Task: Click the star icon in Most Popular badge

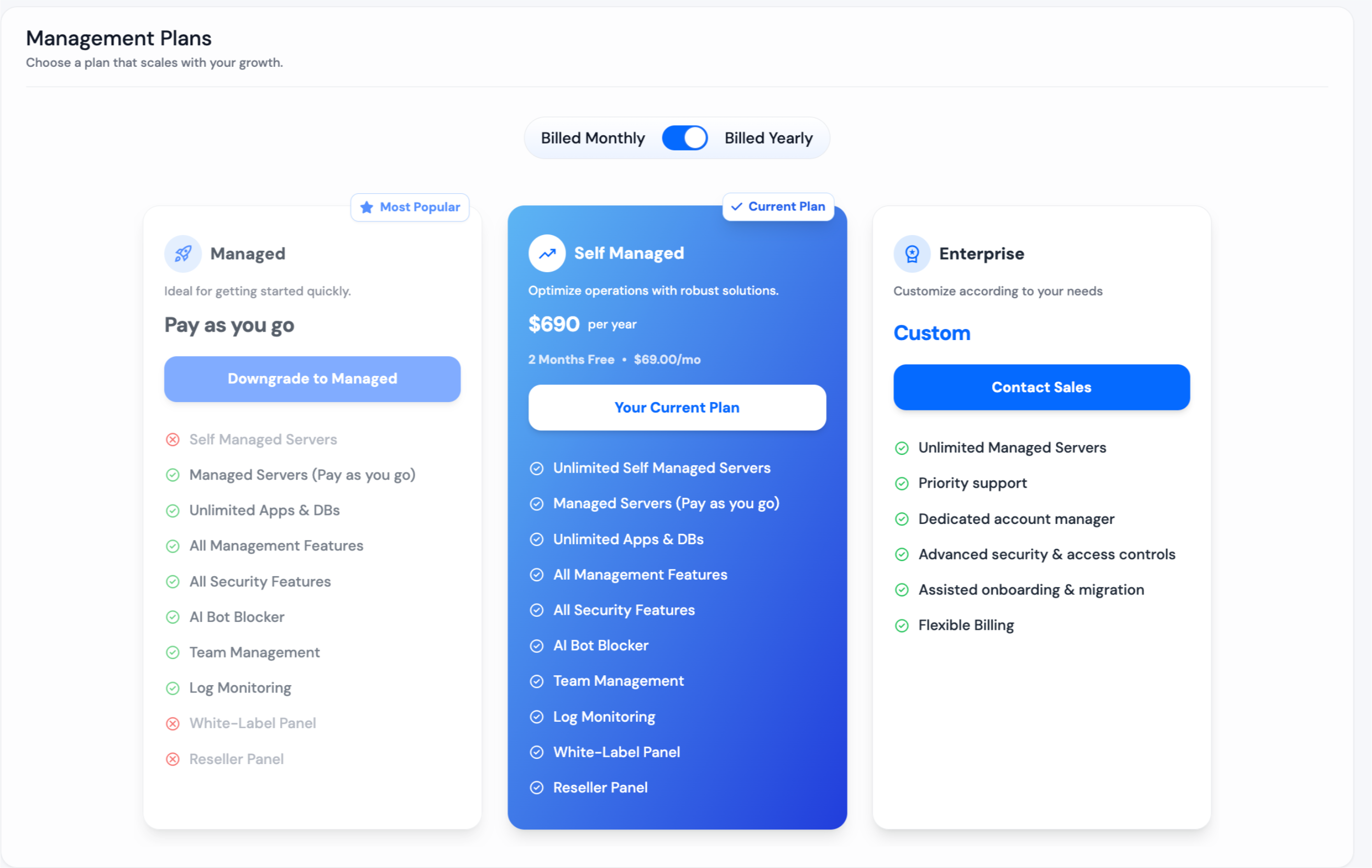Action: [x=366, y=207]
